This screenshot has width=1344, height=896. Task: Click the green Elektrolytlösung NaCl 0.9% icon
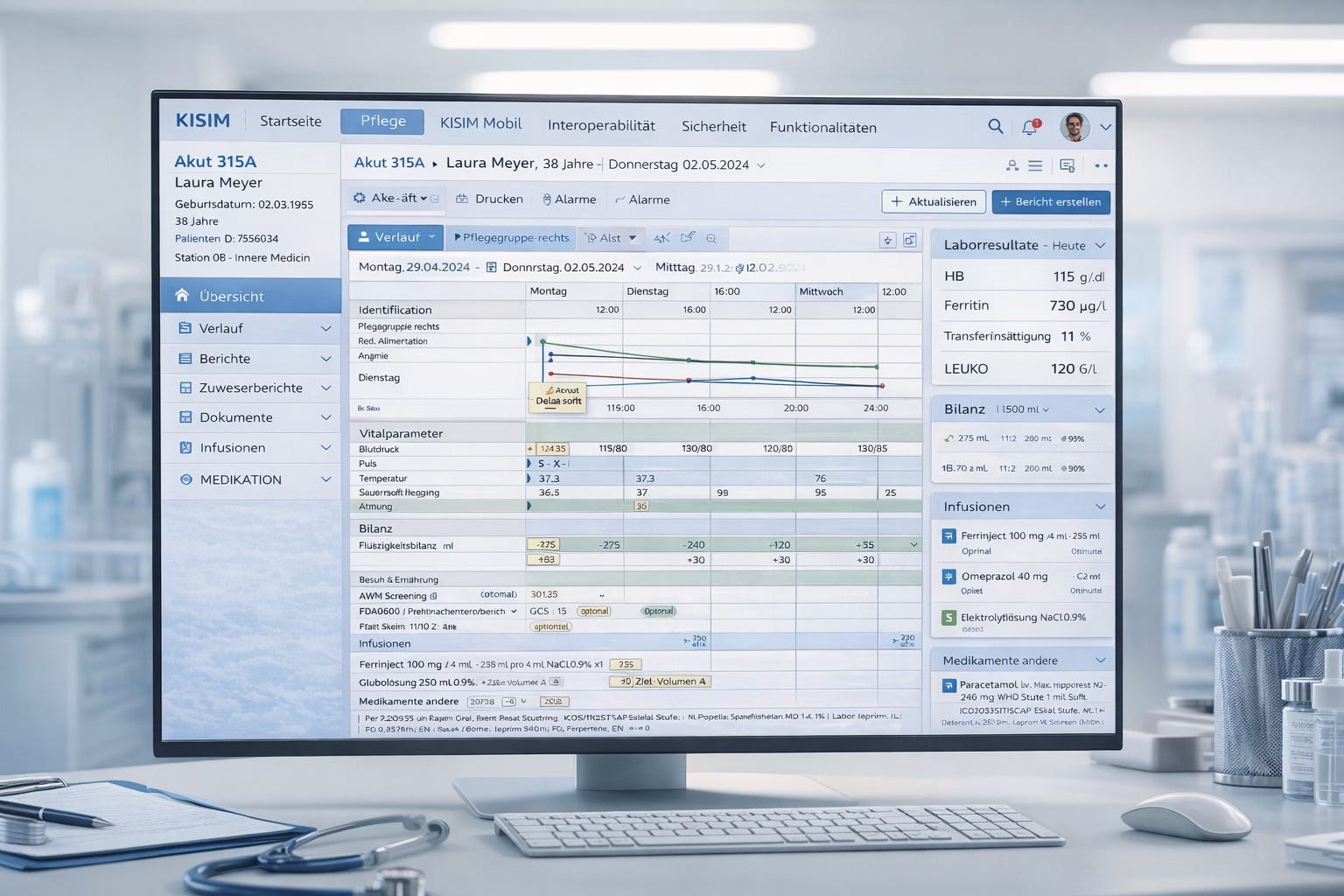(948, 618)
